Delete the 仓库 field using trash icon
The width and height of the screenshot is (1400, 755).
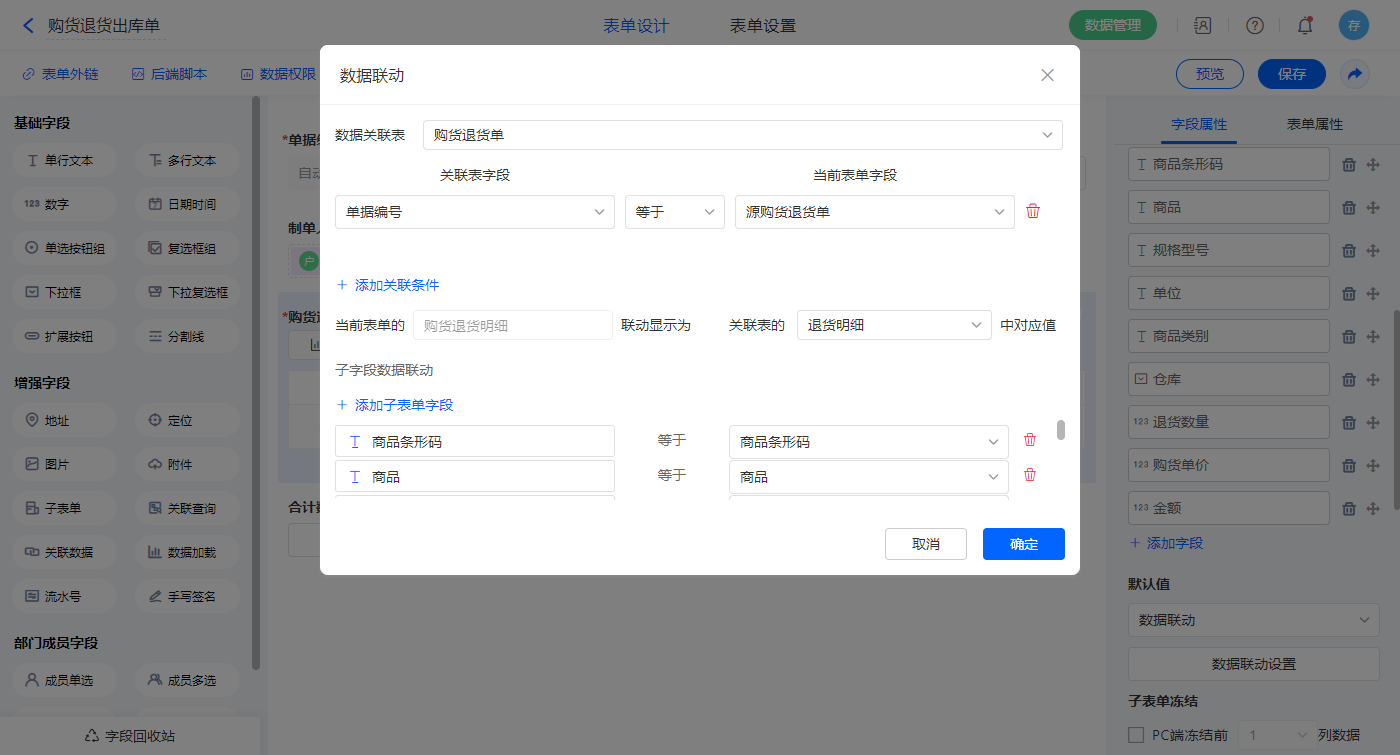(x=1348, y=379)
